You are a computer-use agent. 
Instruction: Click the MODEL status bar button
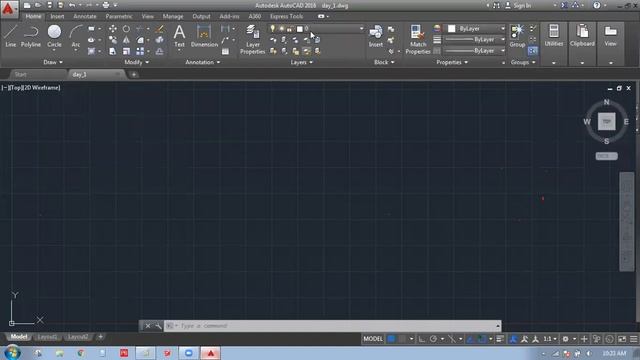(x=373, y=339)
